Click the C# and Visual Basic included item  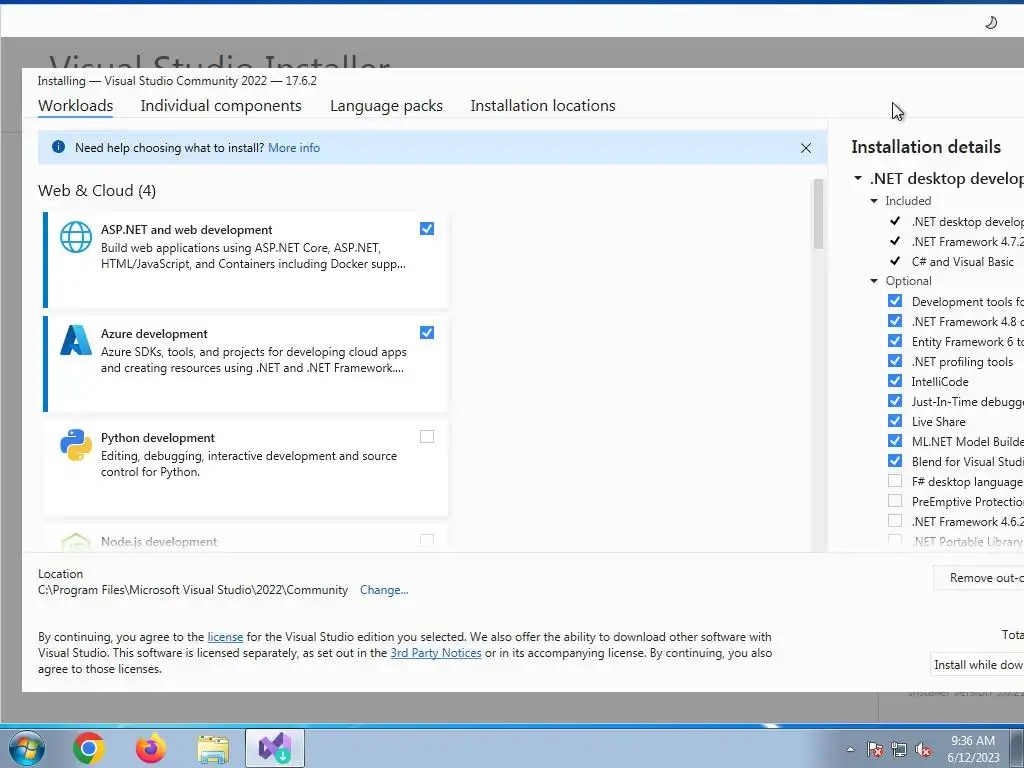(x=963, y=261)
